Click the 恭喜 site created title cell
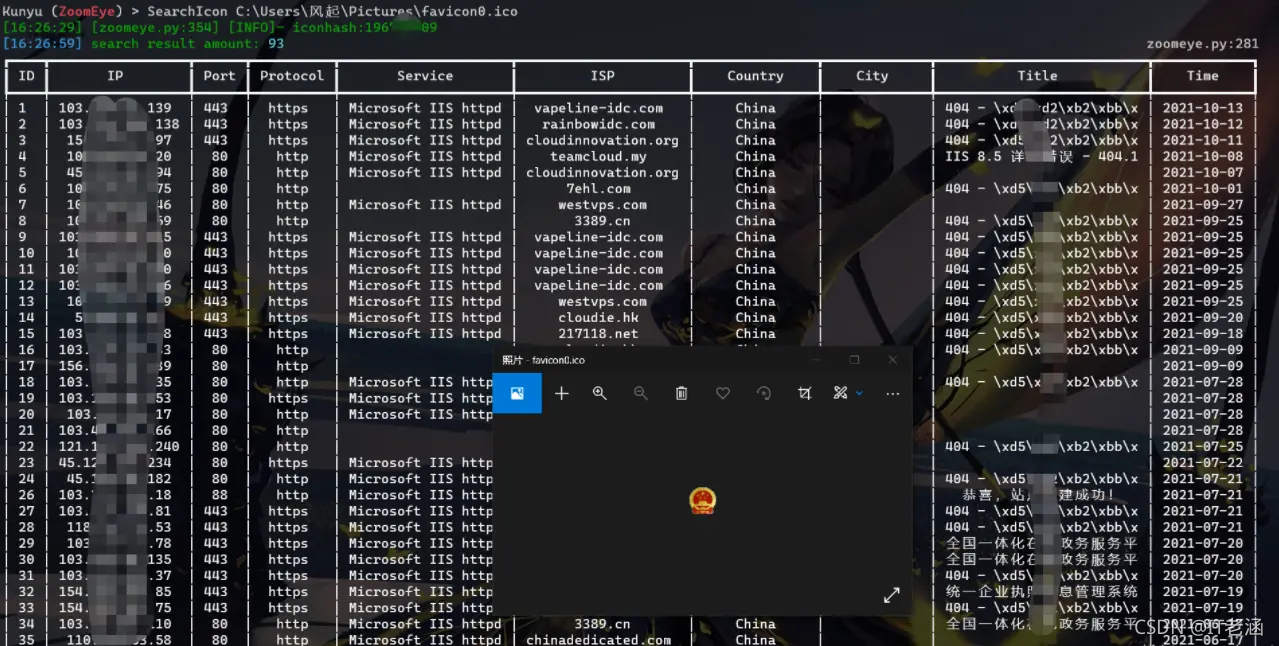 pyautogui.click(x=1038, y=495)
